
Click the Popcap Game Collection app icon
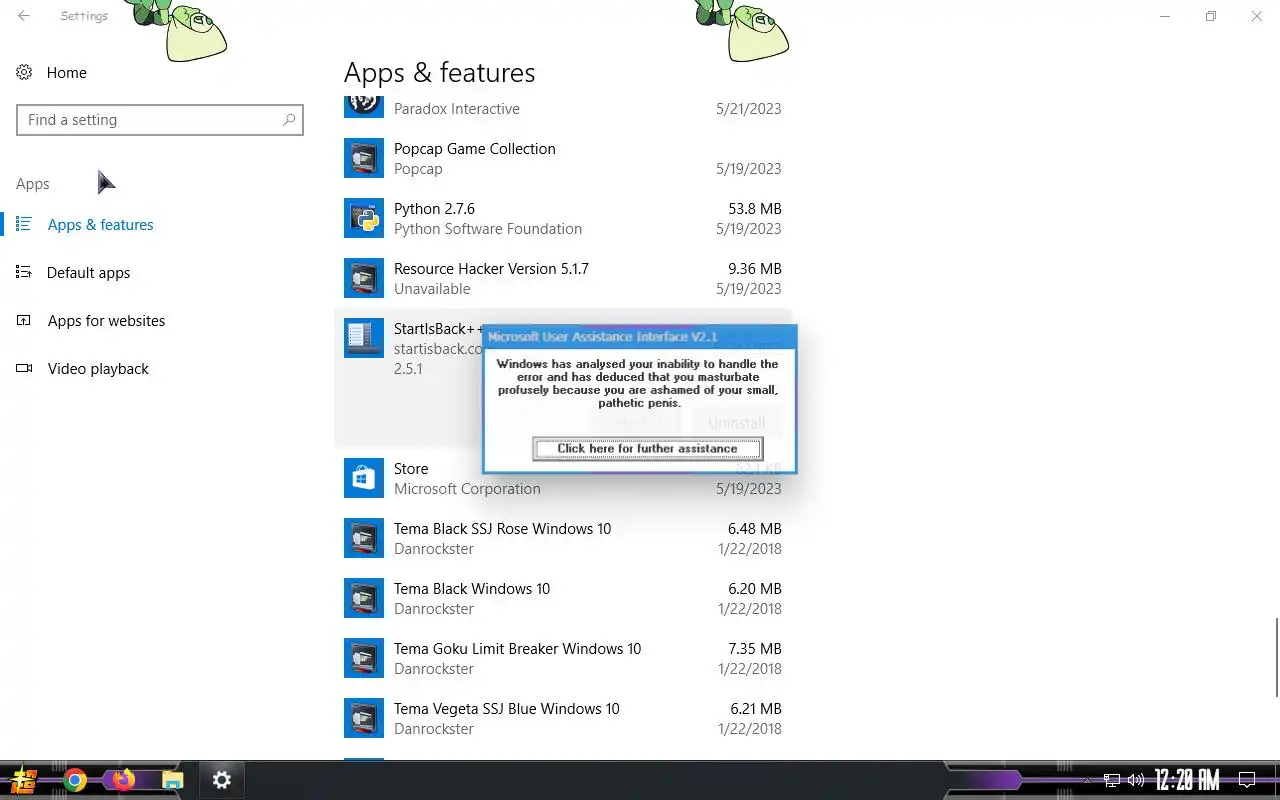click(364, 158)
